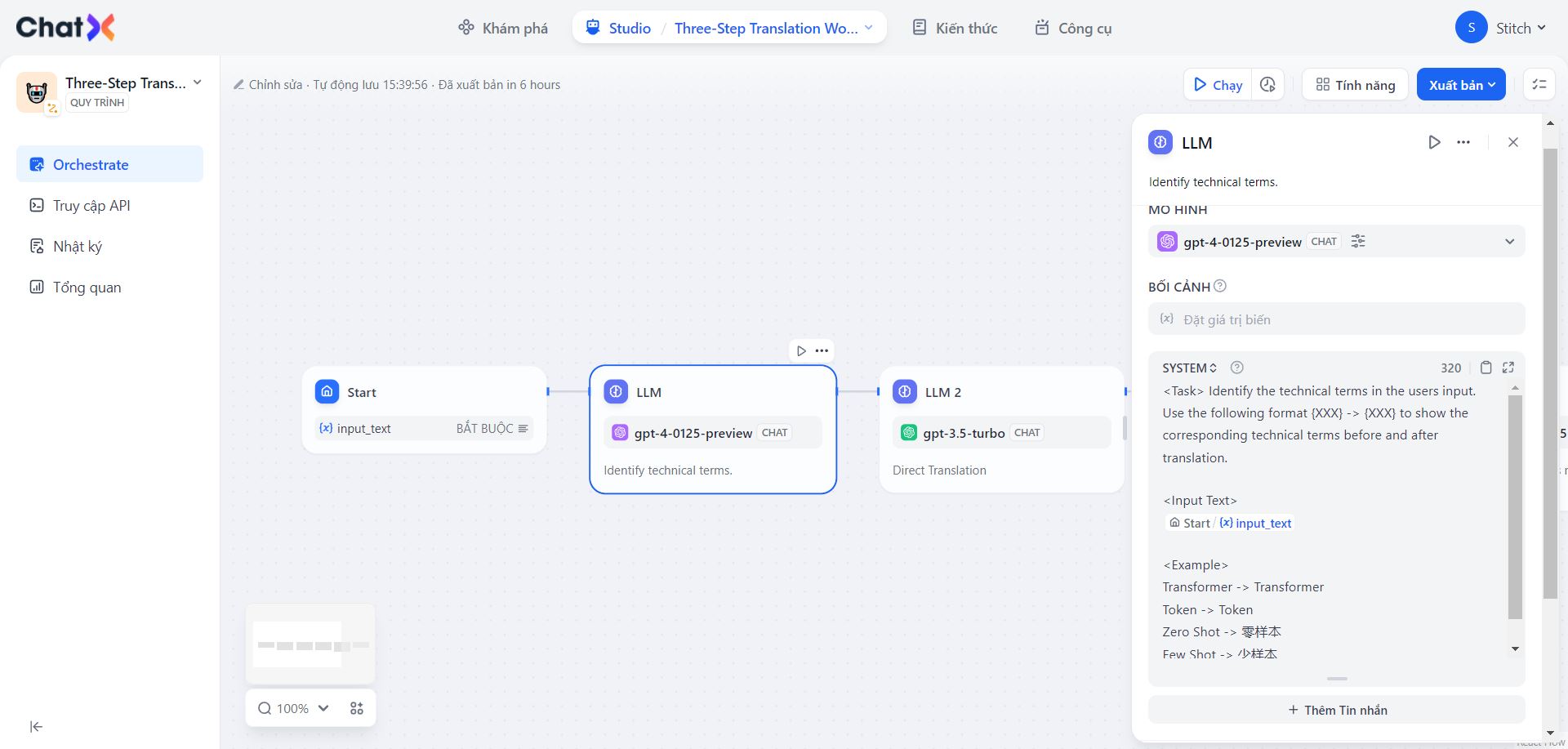
Task: Click the run history clock icon
Action: coord(1267,84)
